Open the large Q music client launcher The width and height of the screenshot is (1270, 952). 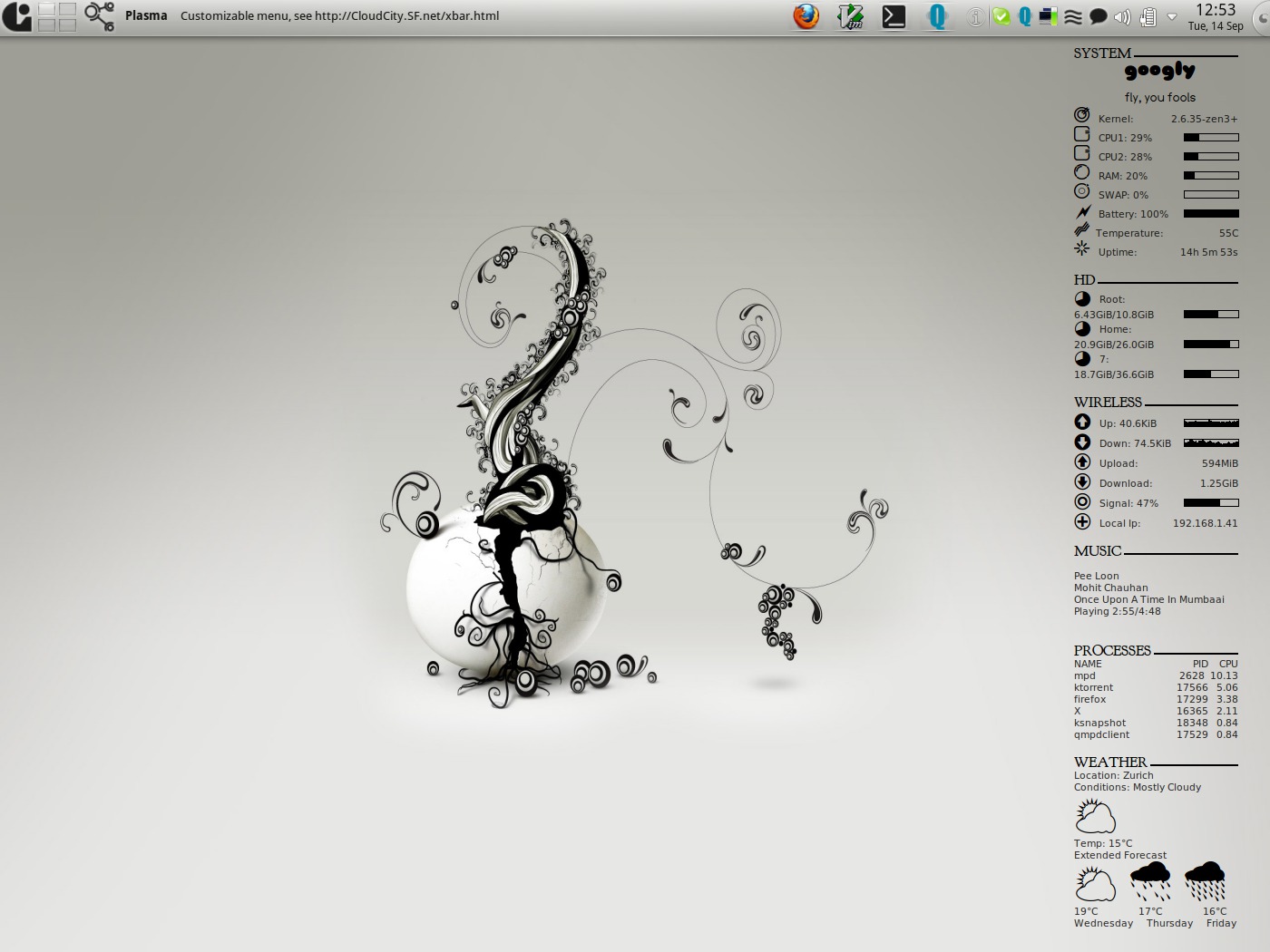pos(938,16)
